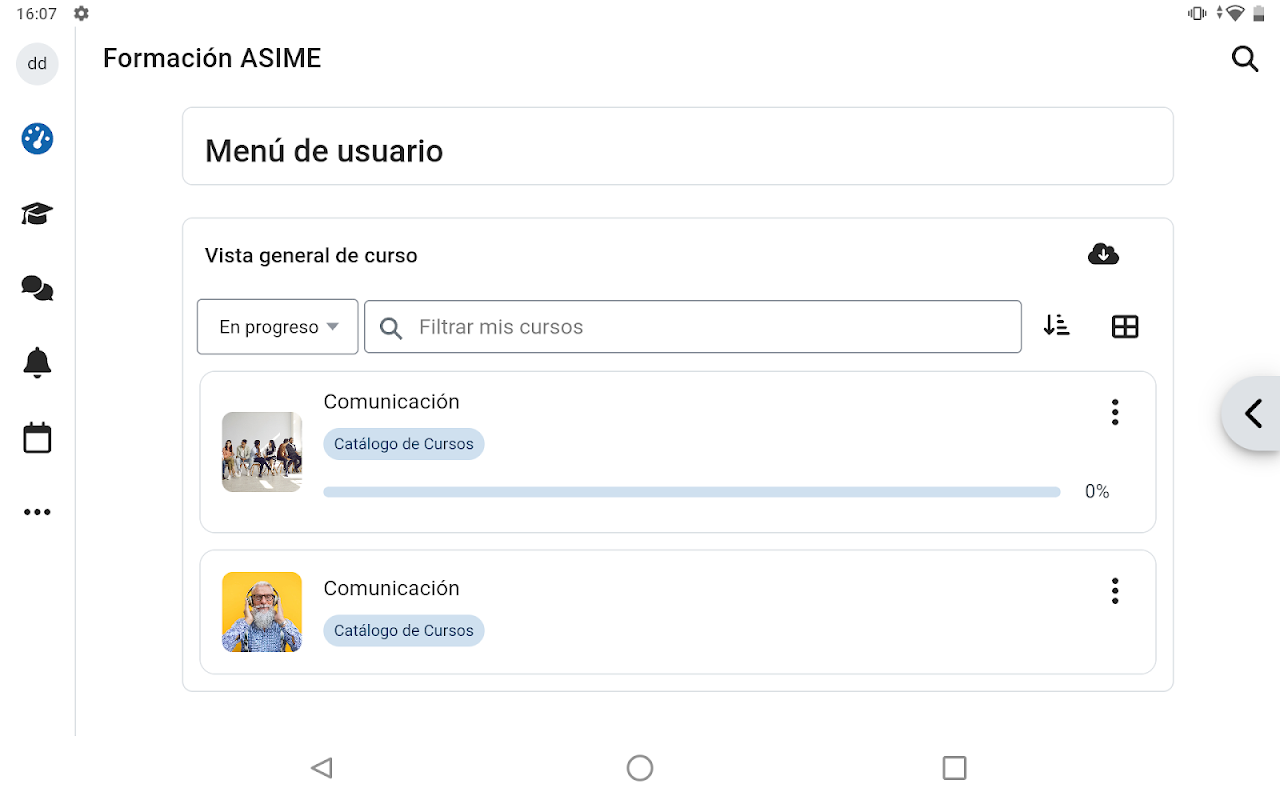Expand the En progreso filter dropdown
Screen dimensions: 1280x800
[278, 327]
